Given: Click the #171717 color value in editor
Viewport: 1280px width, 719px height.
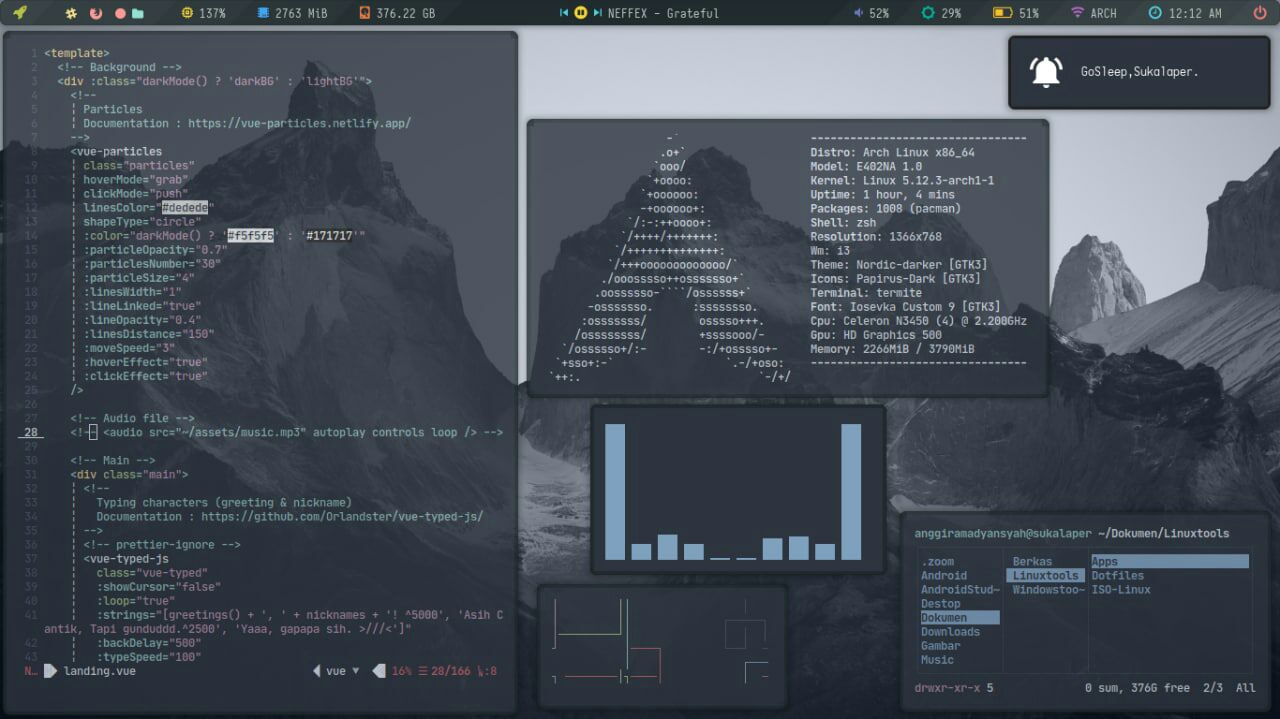Looking at the screenshot, I should (x=330, y=236).
